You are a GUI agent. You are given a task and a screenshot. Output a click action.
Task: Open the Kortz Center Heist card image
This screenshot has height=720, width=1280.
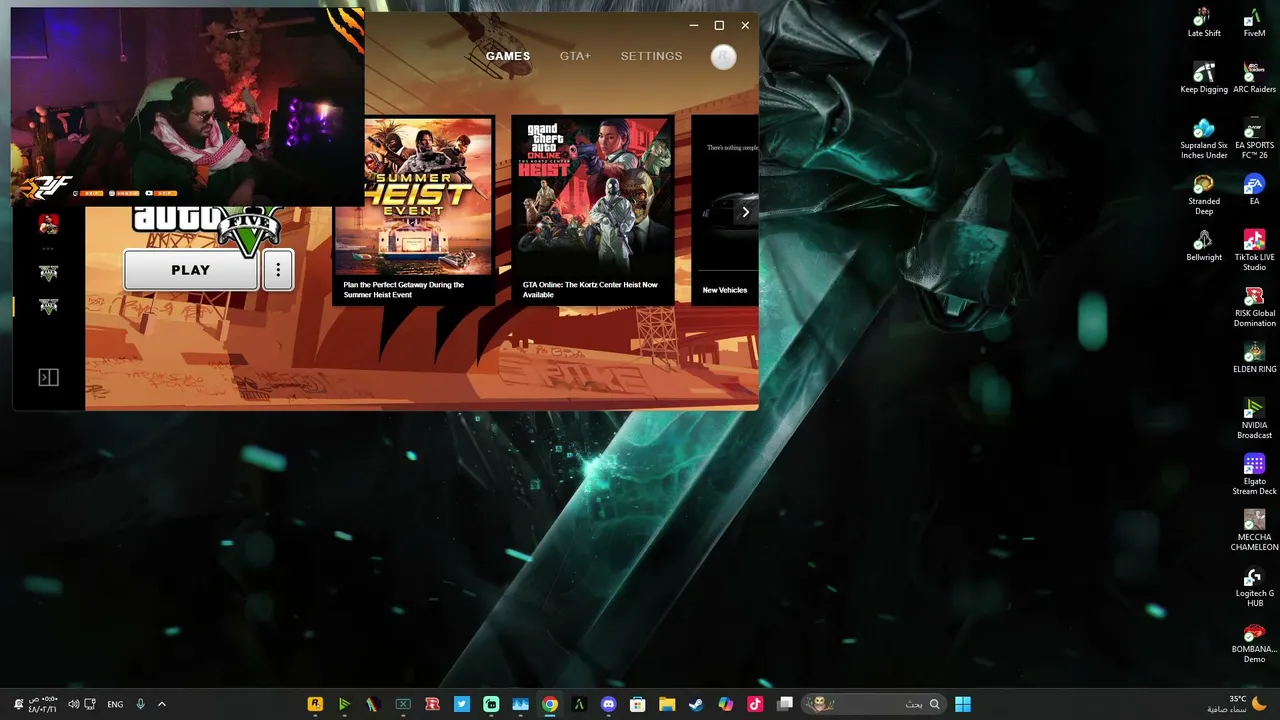click(593, 195)
